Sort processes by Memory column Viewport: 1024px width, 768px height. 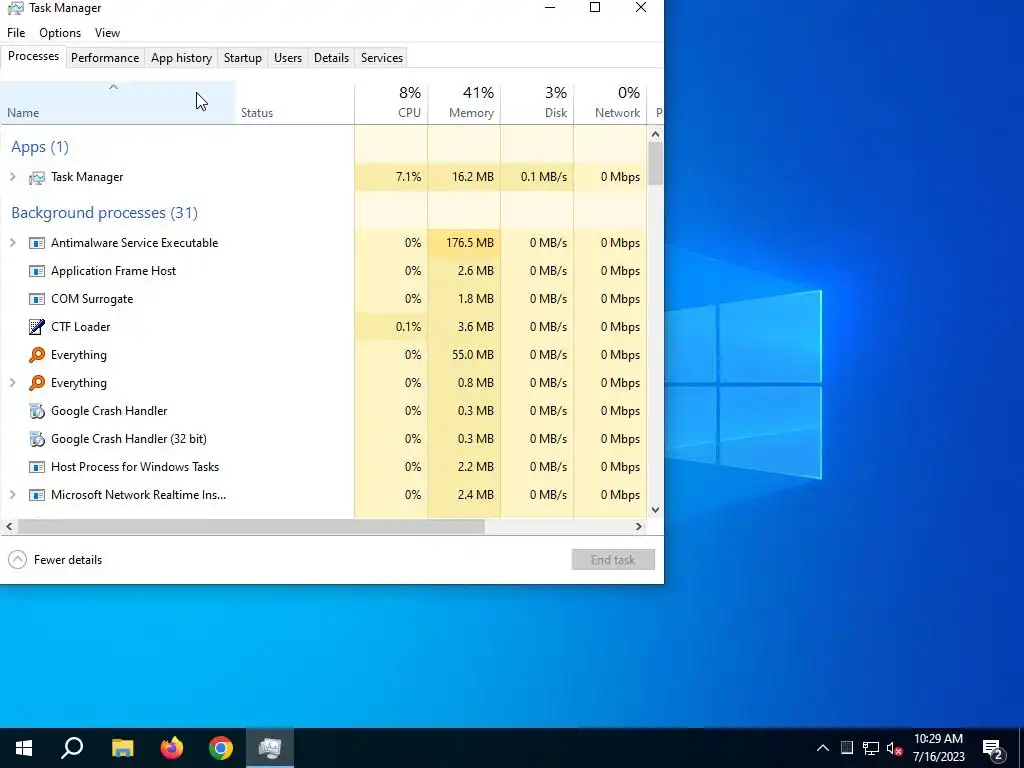tap(464, 103)
